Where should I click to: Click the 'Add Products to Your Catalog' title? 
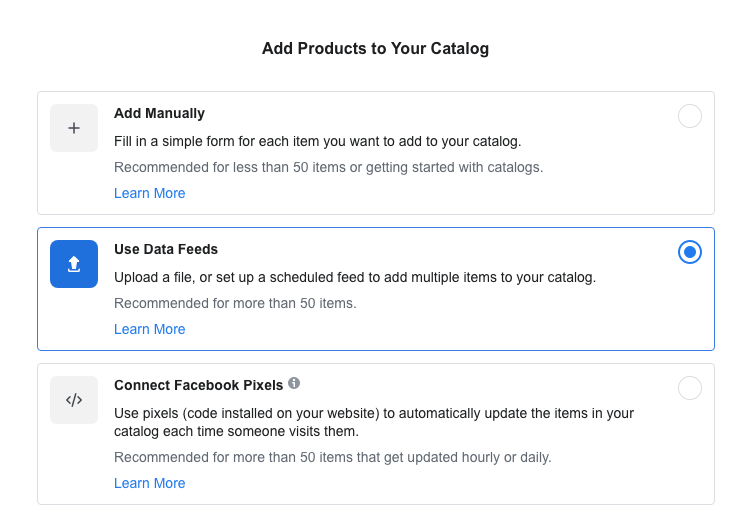[375, 48]
